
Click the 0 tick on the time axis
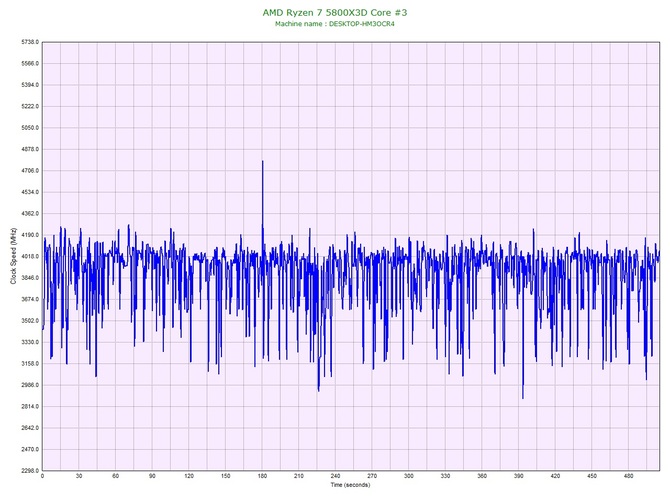coord(42,476)
